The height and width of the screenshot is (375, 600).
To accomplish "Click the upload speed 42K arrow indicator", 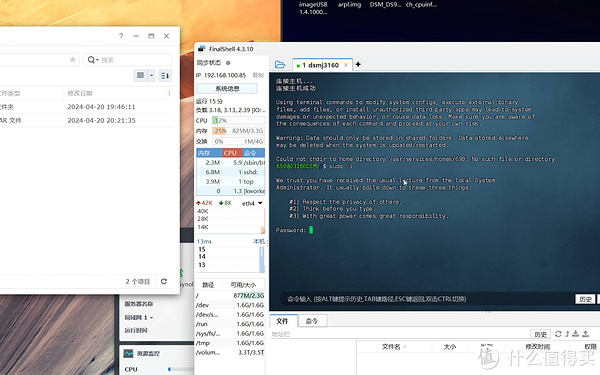I will pos(204,203).
